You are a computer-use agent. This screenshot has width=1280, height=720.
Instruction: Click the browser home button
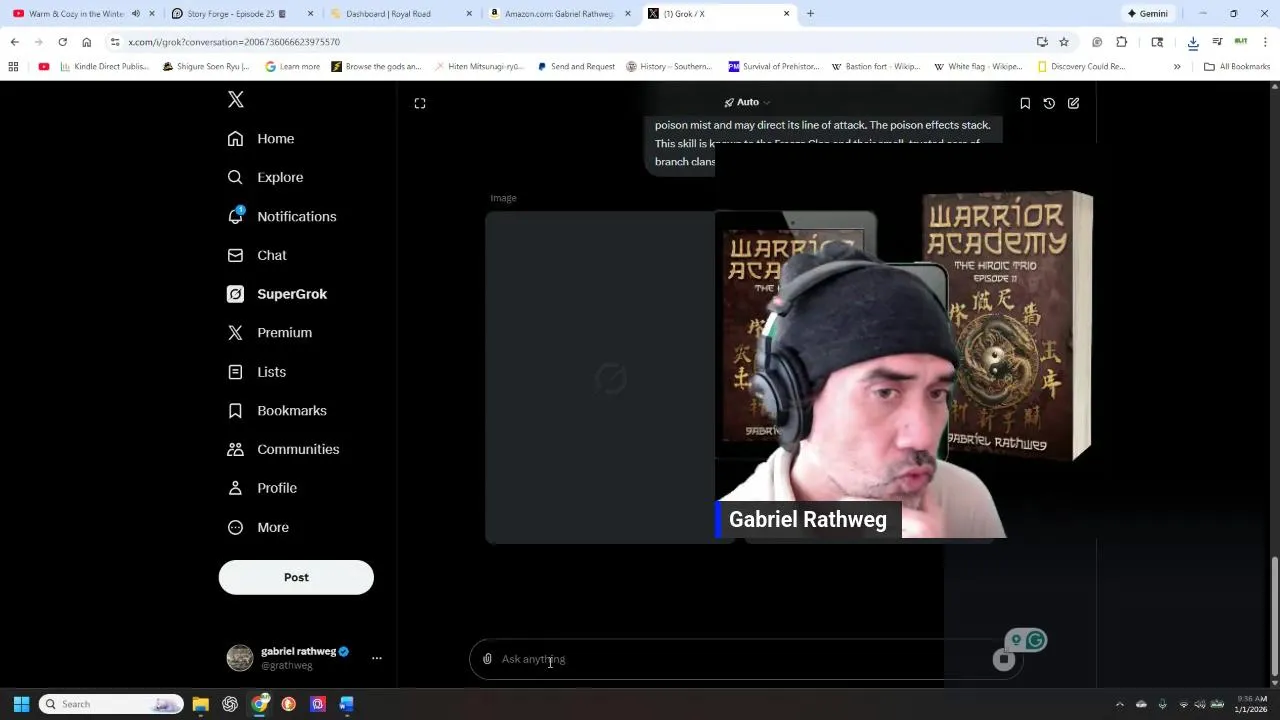pos(87,42)
